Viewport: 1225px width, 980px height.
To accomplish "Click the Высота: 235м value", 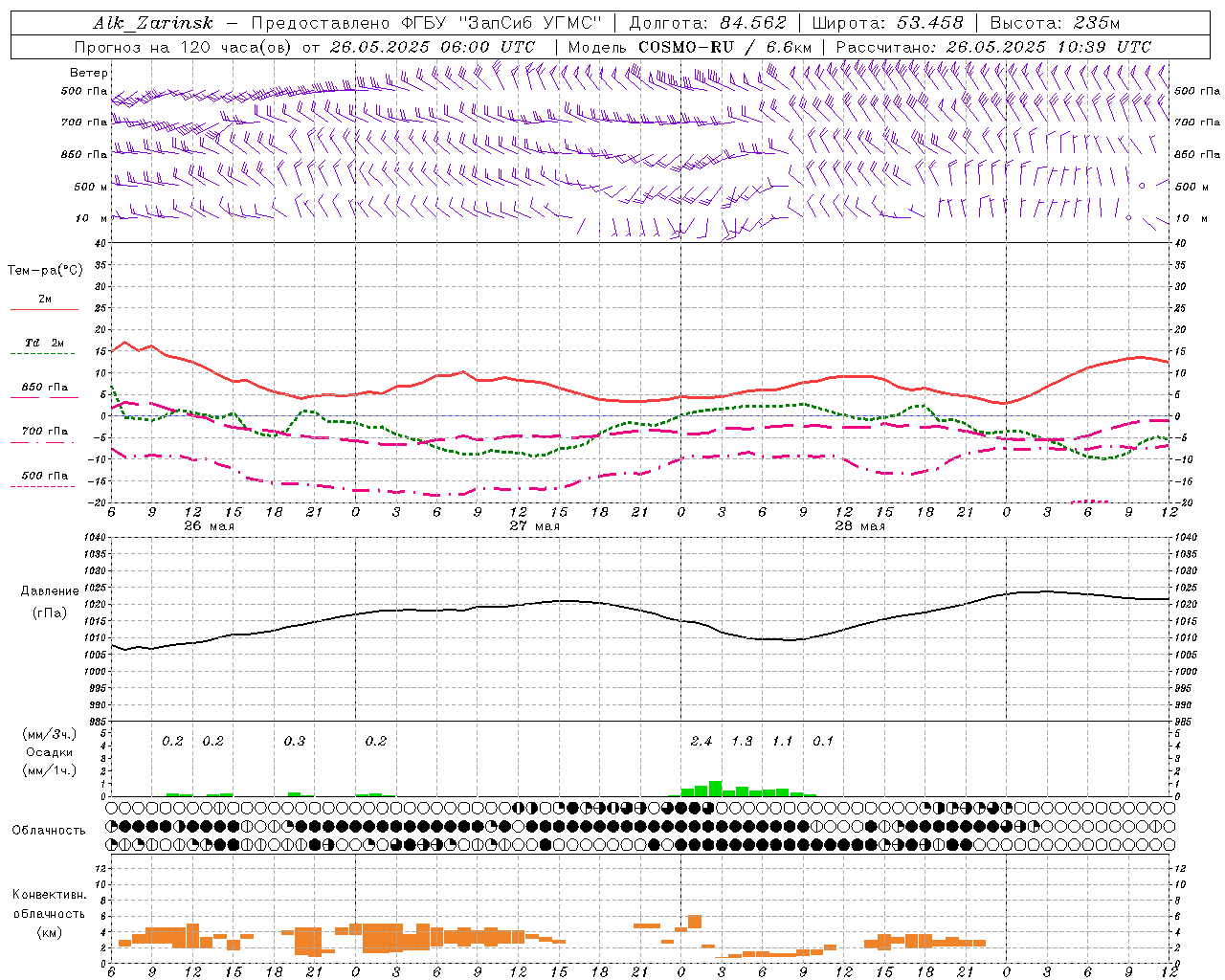I will (x=1055, y=23).
